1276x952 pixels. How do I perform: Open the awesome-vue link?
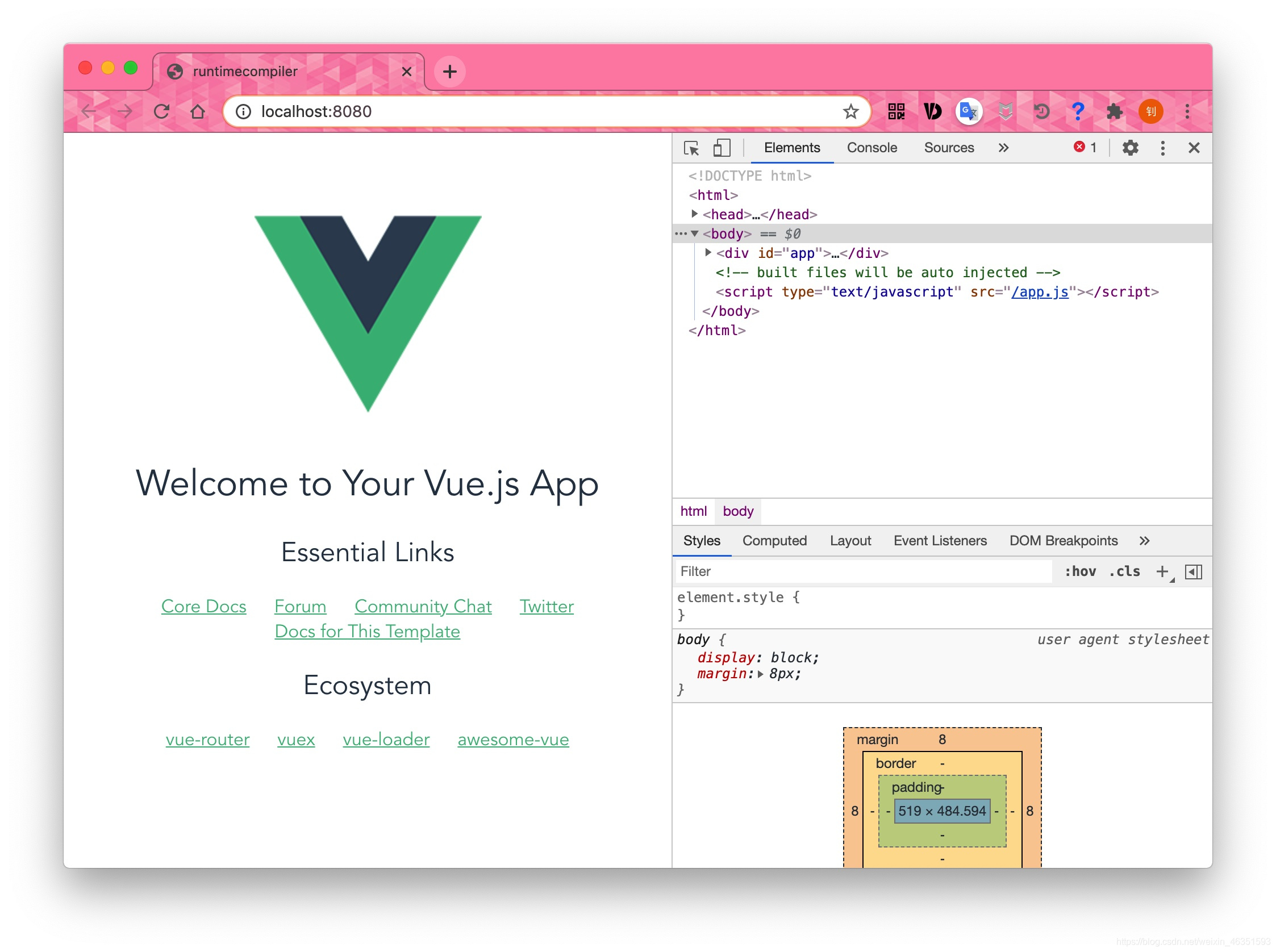(513, 739)
